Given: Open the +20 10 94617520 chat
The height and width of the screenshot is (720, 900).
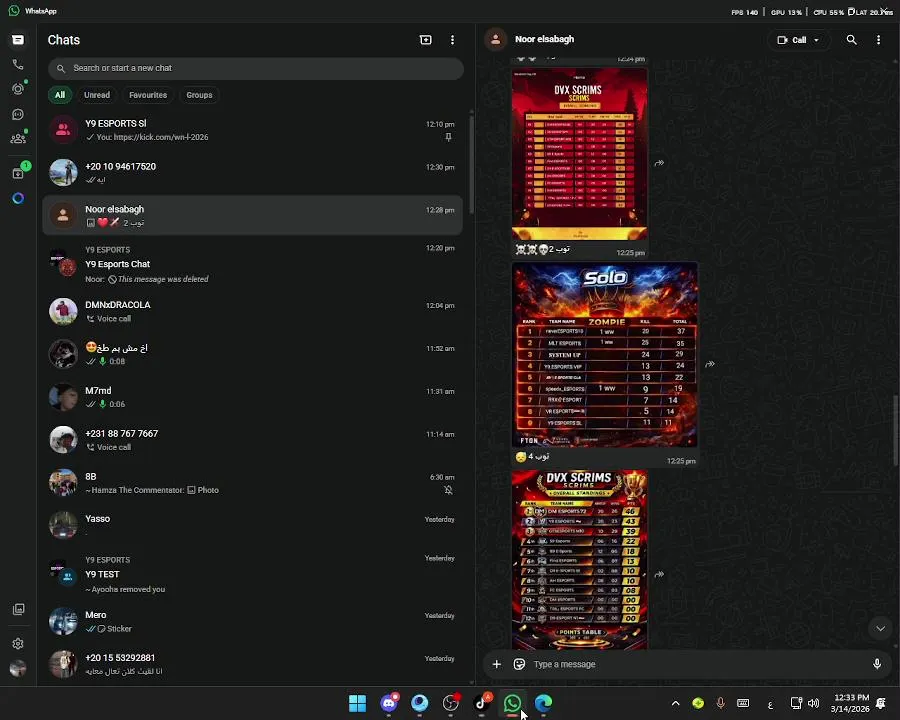Looking at the screenshot, I should (x=253, y=172).
